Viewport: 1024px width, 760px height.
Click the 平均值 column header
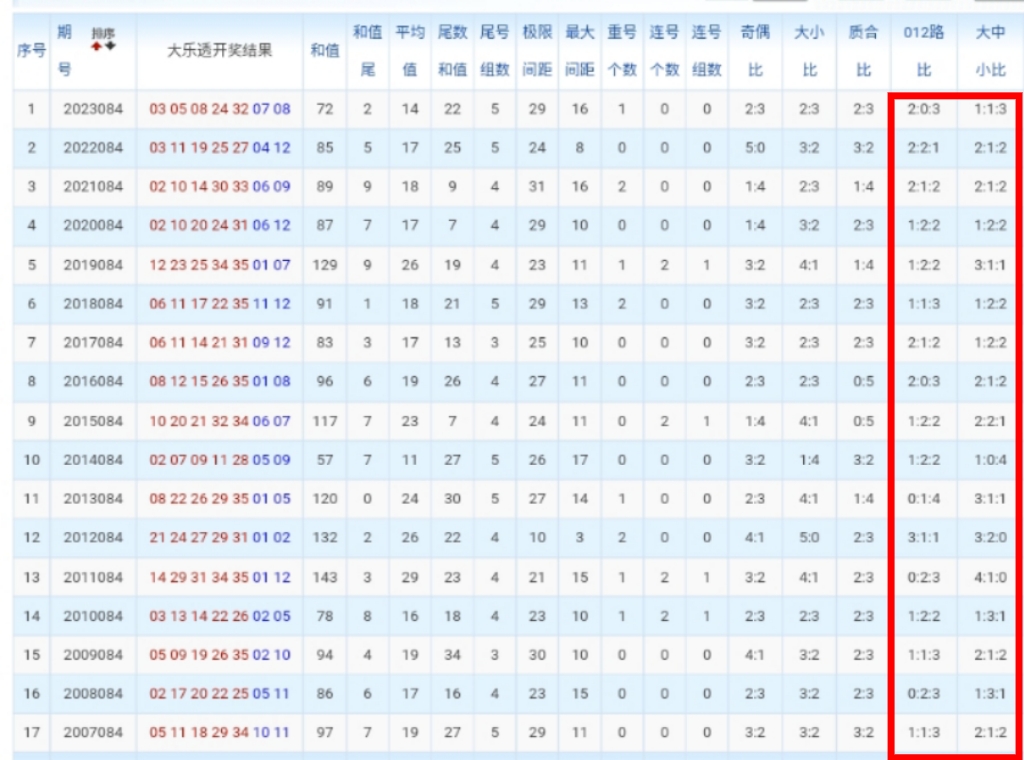[410, 51]
